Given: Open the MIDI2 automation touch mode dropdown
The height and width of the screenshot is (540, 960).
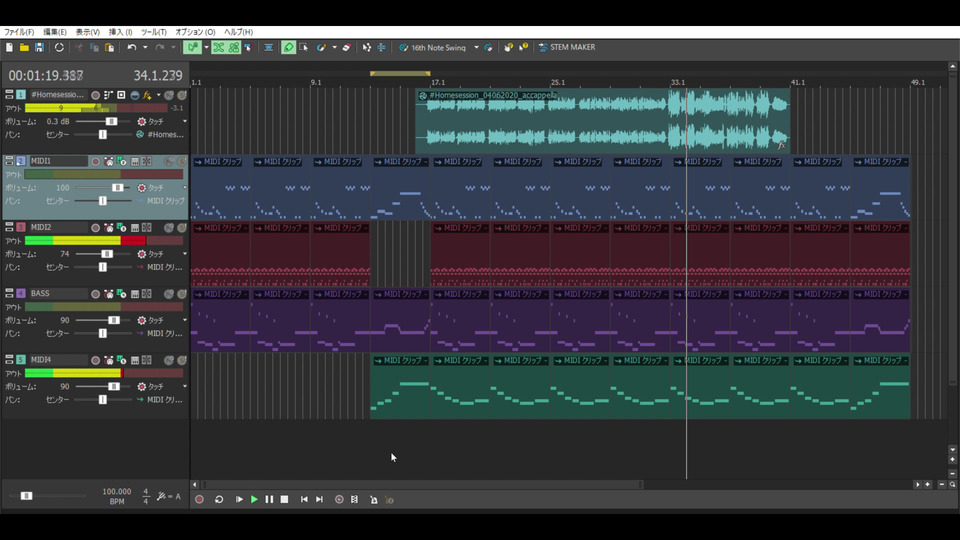Looking at the screenshot, I should (184, 254).
